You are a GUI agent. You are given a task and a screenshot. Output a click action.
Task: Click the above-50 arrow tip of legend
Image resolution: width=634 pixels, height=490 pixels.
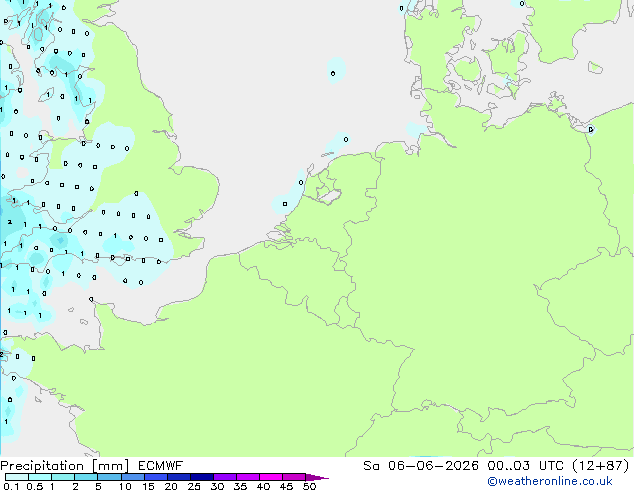point(317,477)
